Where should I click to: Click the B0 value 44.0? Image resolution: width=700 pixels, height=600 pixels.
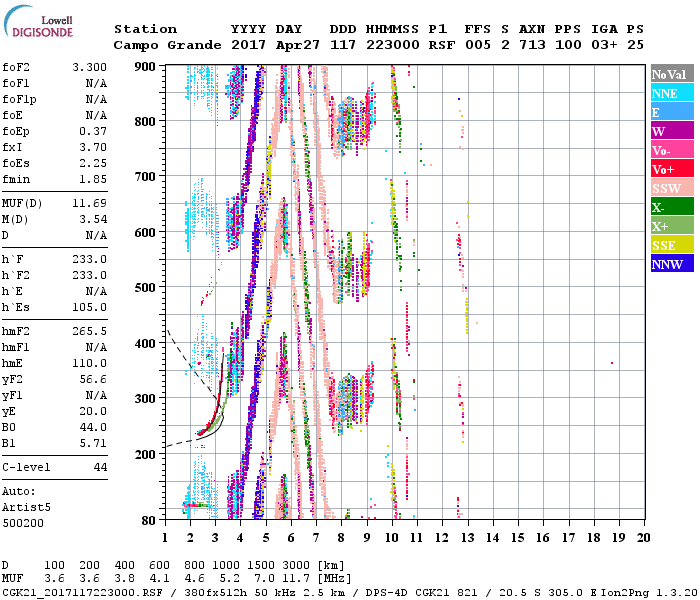(93, 428)
